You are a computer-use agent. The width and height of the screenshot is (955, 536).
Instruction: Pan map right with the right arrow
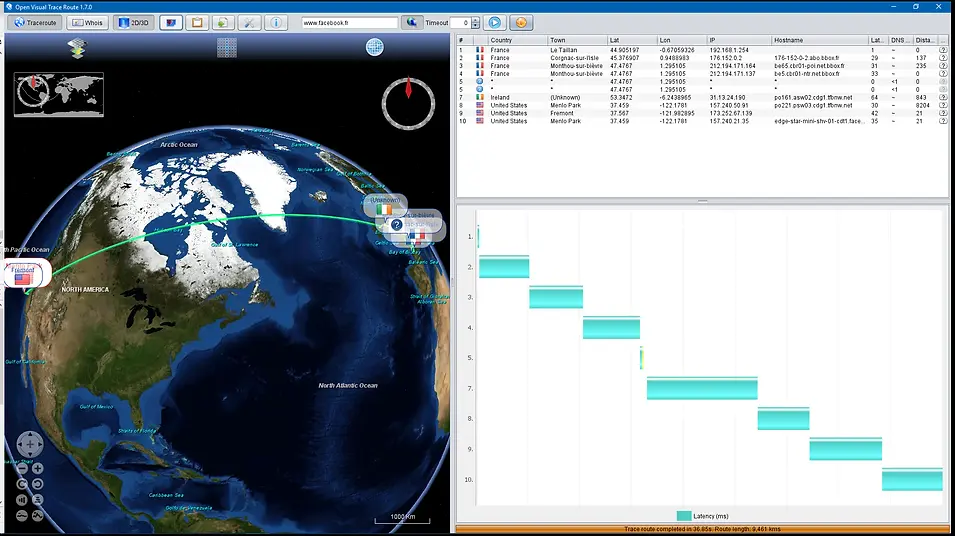tap(39, 445)
